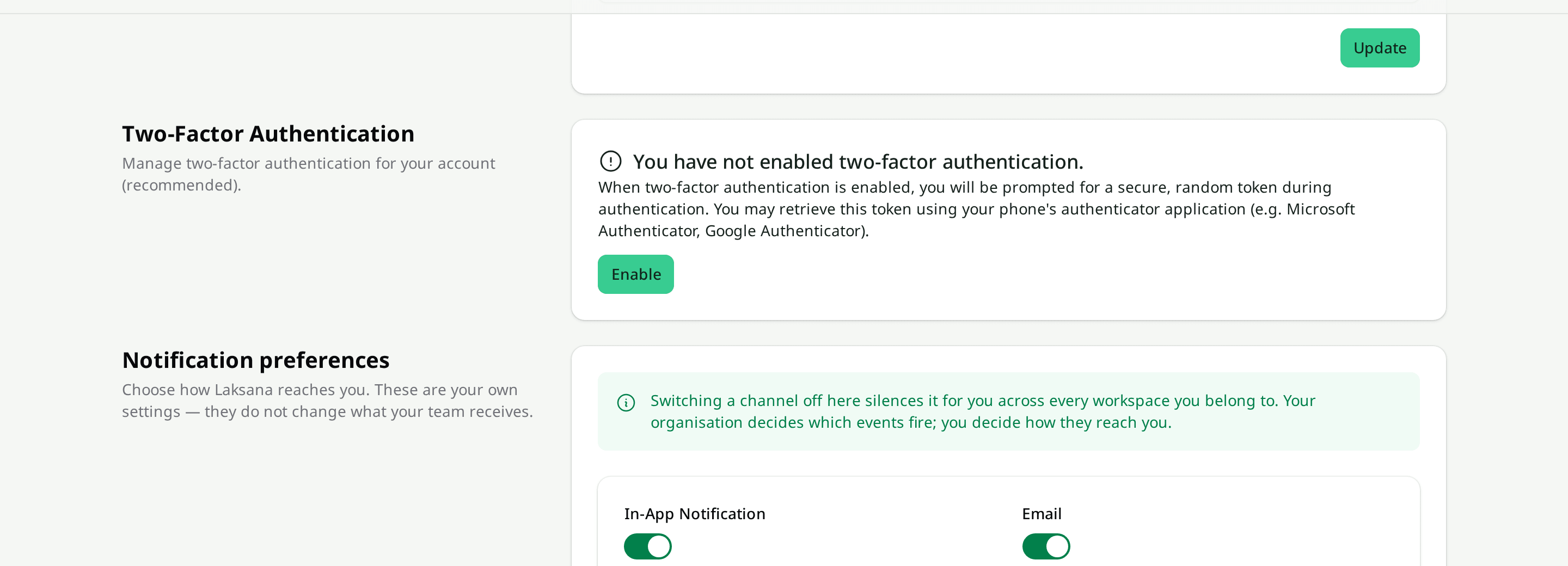Select the Notification preferences heading
The width and height of the screenshot is (1568, 566).
(256, 360)
